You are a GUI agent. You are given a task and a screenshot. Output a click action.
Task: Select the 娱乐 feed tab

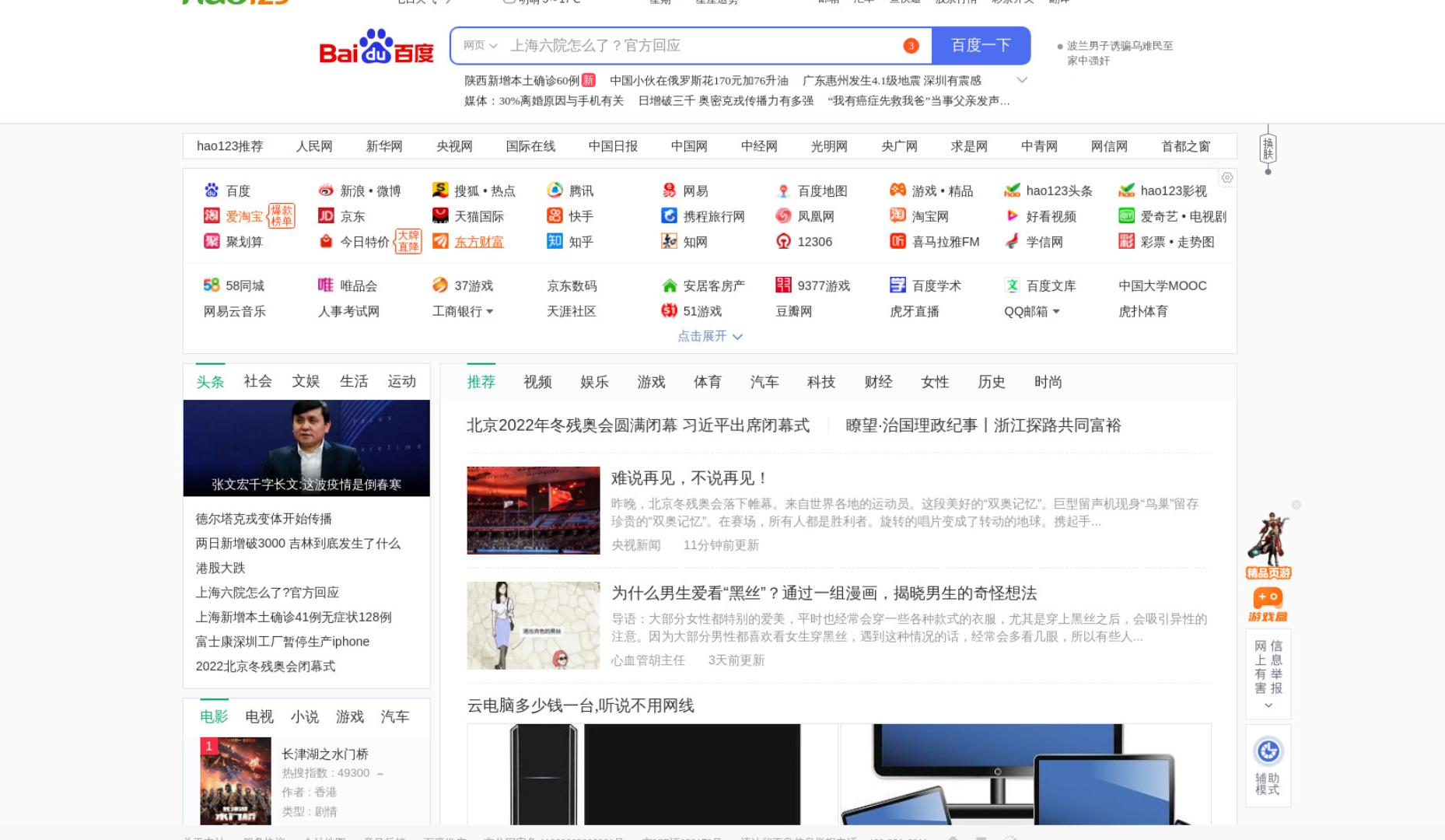tap(594, 382)
